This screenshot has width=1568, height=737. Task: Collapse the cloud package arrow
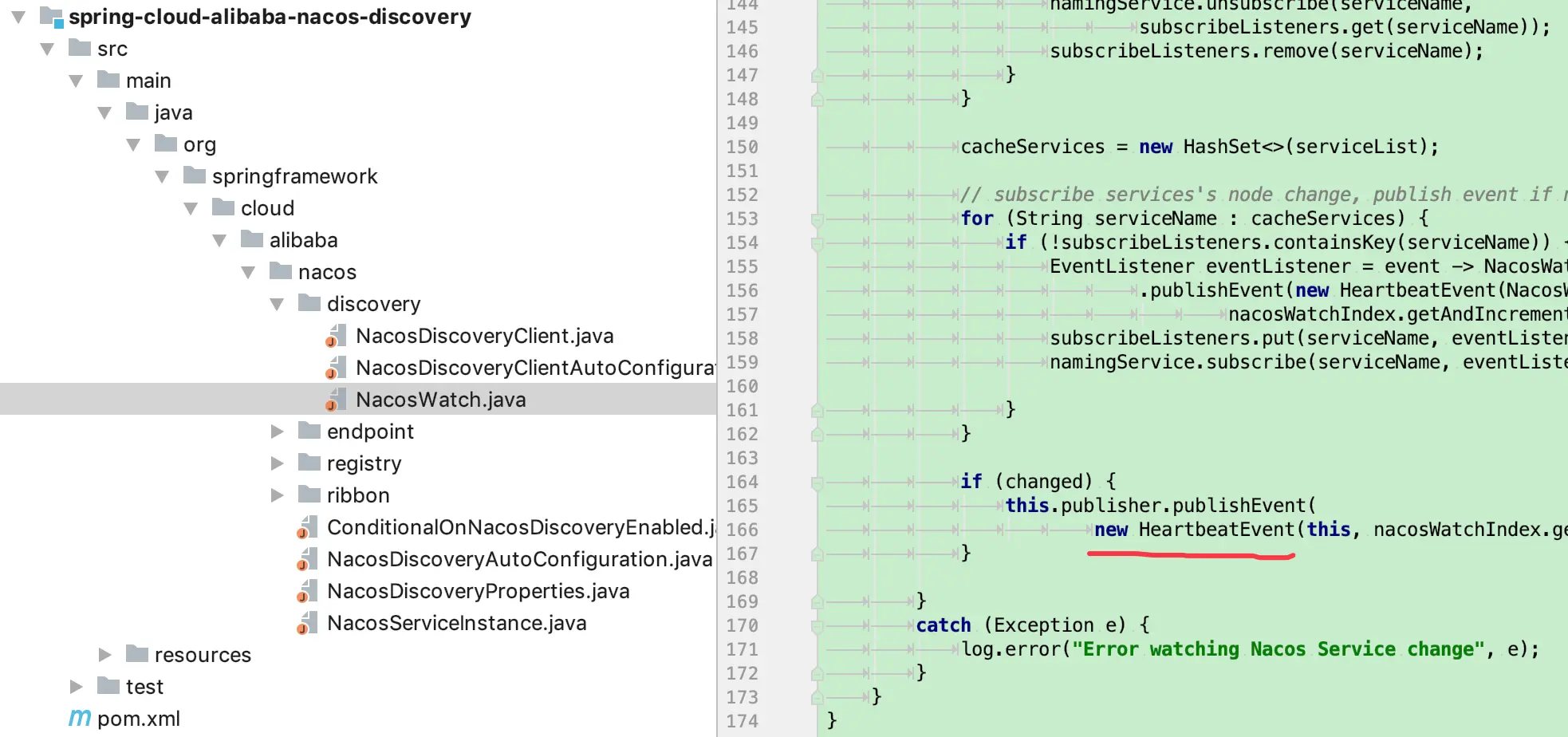(x=191, y=208)
